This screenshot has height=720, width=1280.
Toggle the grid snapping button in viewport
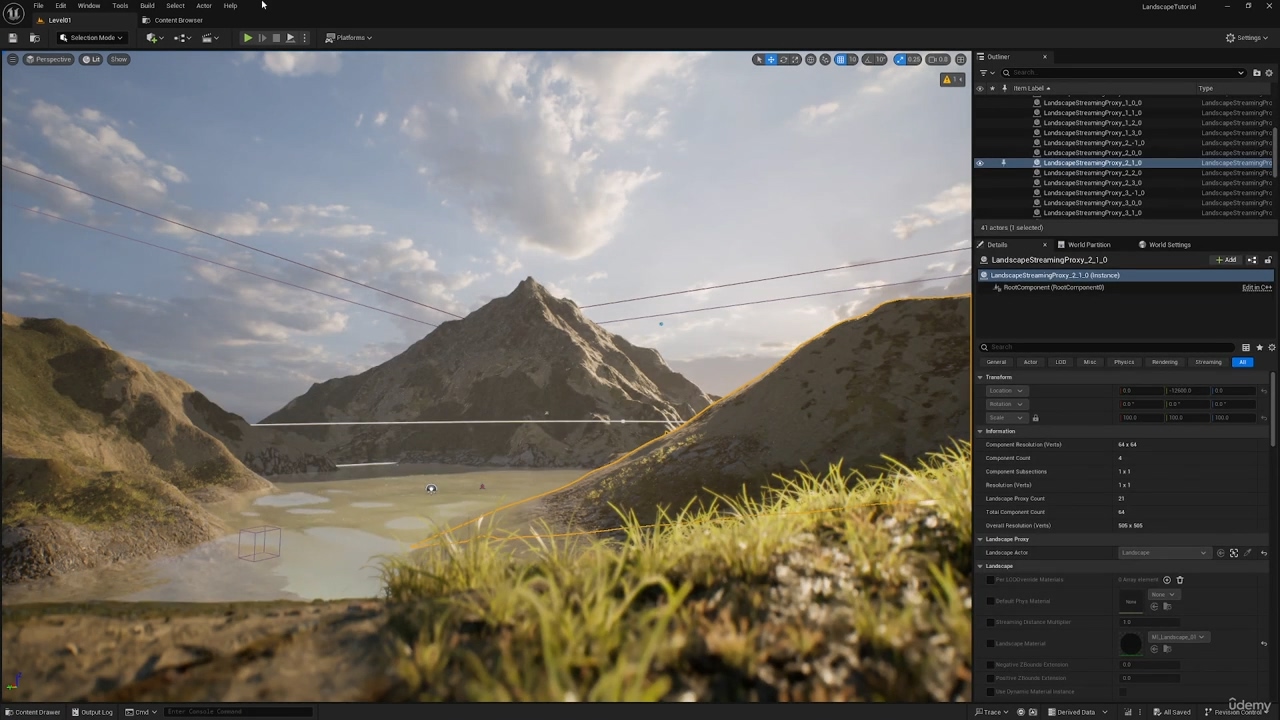point(840,60)
